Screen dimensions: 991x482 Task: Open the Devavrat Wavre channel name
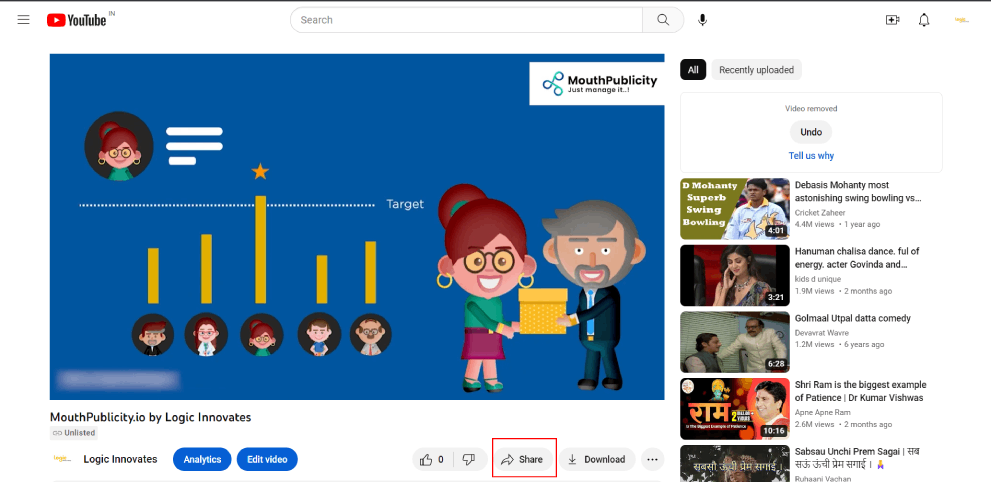(x=822, y=333)
